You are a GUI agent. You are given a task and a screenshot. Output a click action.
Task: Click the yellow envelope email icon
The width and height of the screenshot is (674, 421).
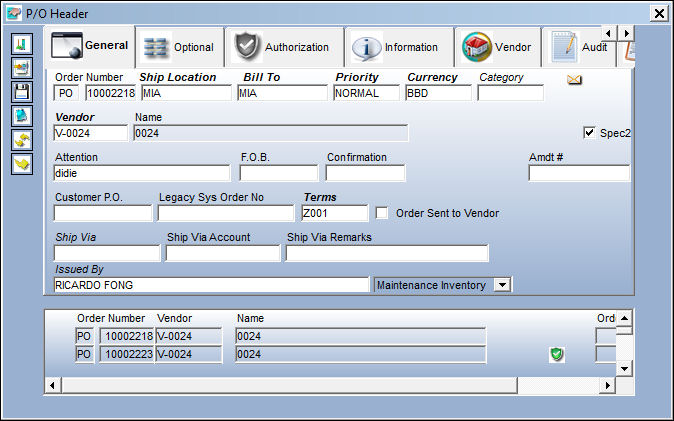pyautogui.click(x=574, y=80)
